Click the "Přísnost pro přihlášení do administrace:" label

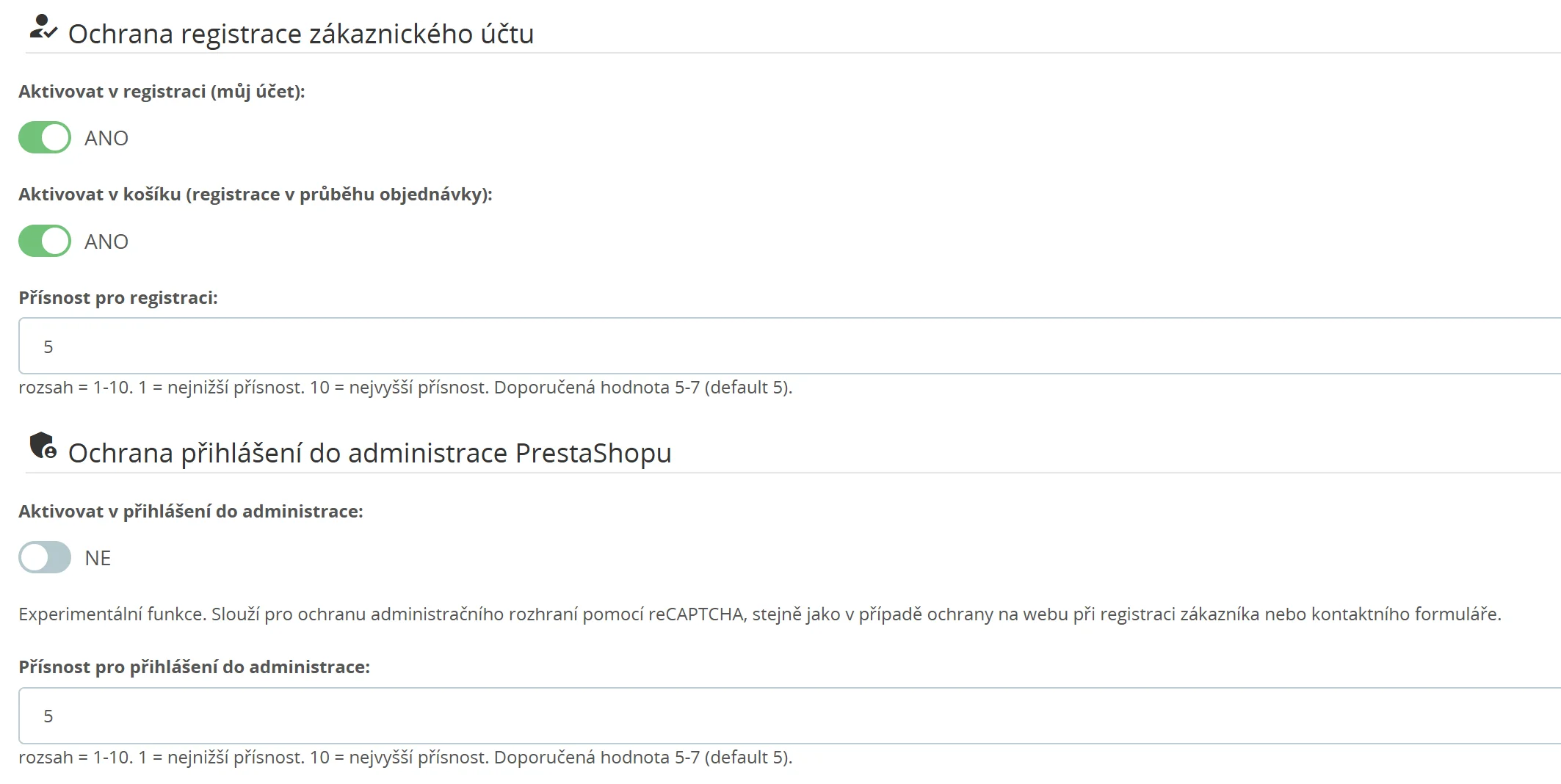tap(194, 667)
